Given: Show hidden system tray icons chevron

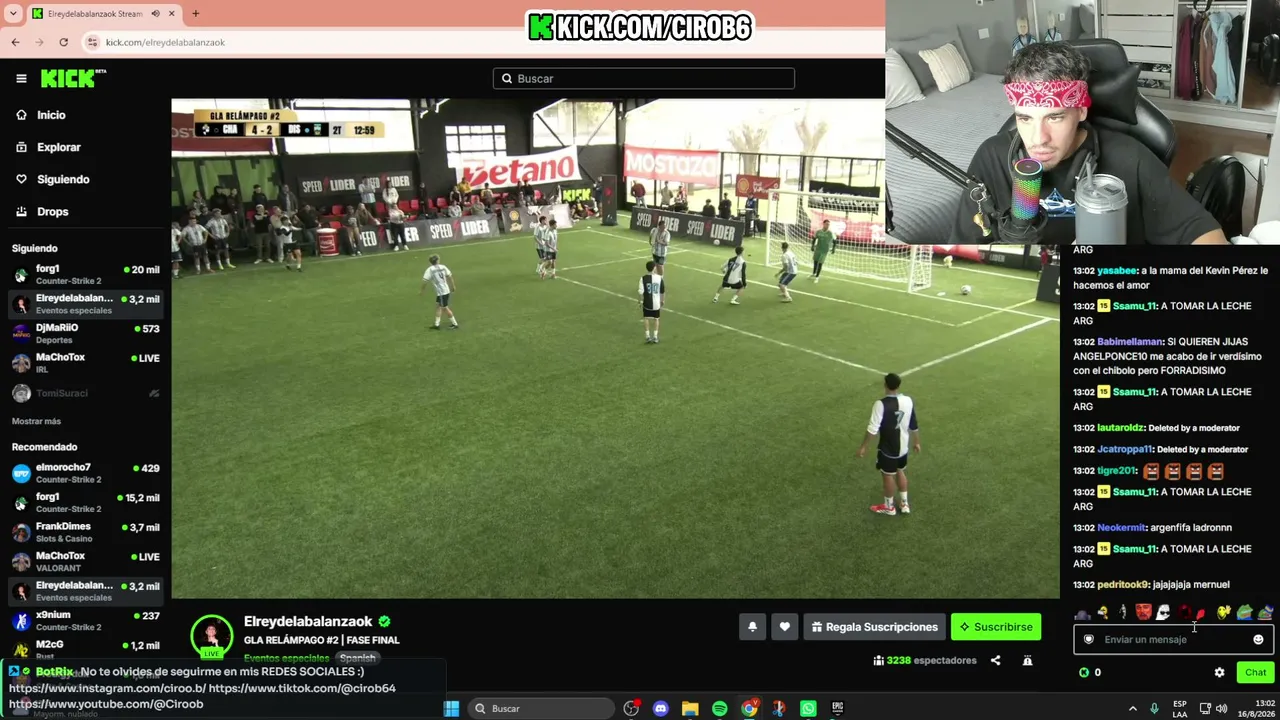Looking at the screenshot, I should coord(1132,708).
